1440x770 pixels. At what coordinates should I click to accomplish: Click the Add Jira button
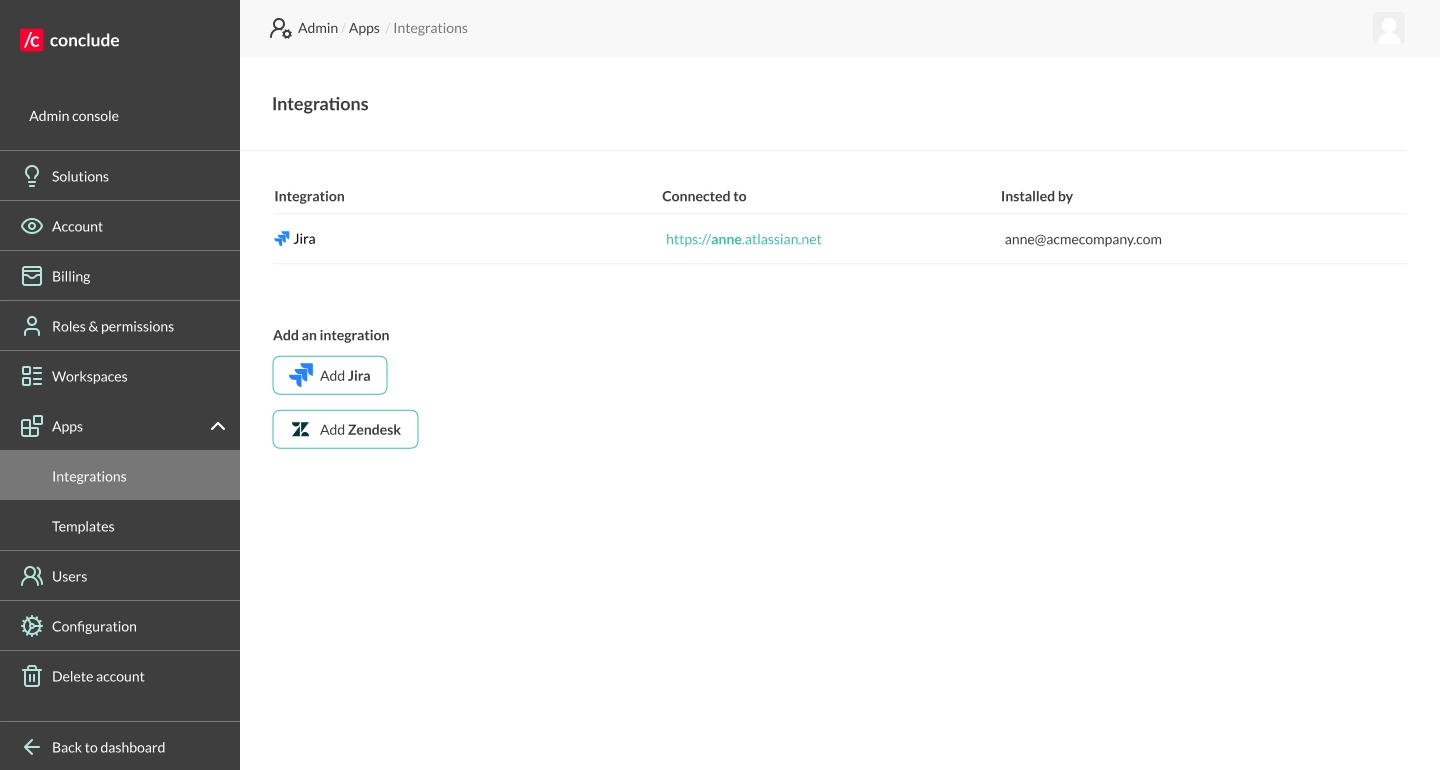click(x=330, y=375)
